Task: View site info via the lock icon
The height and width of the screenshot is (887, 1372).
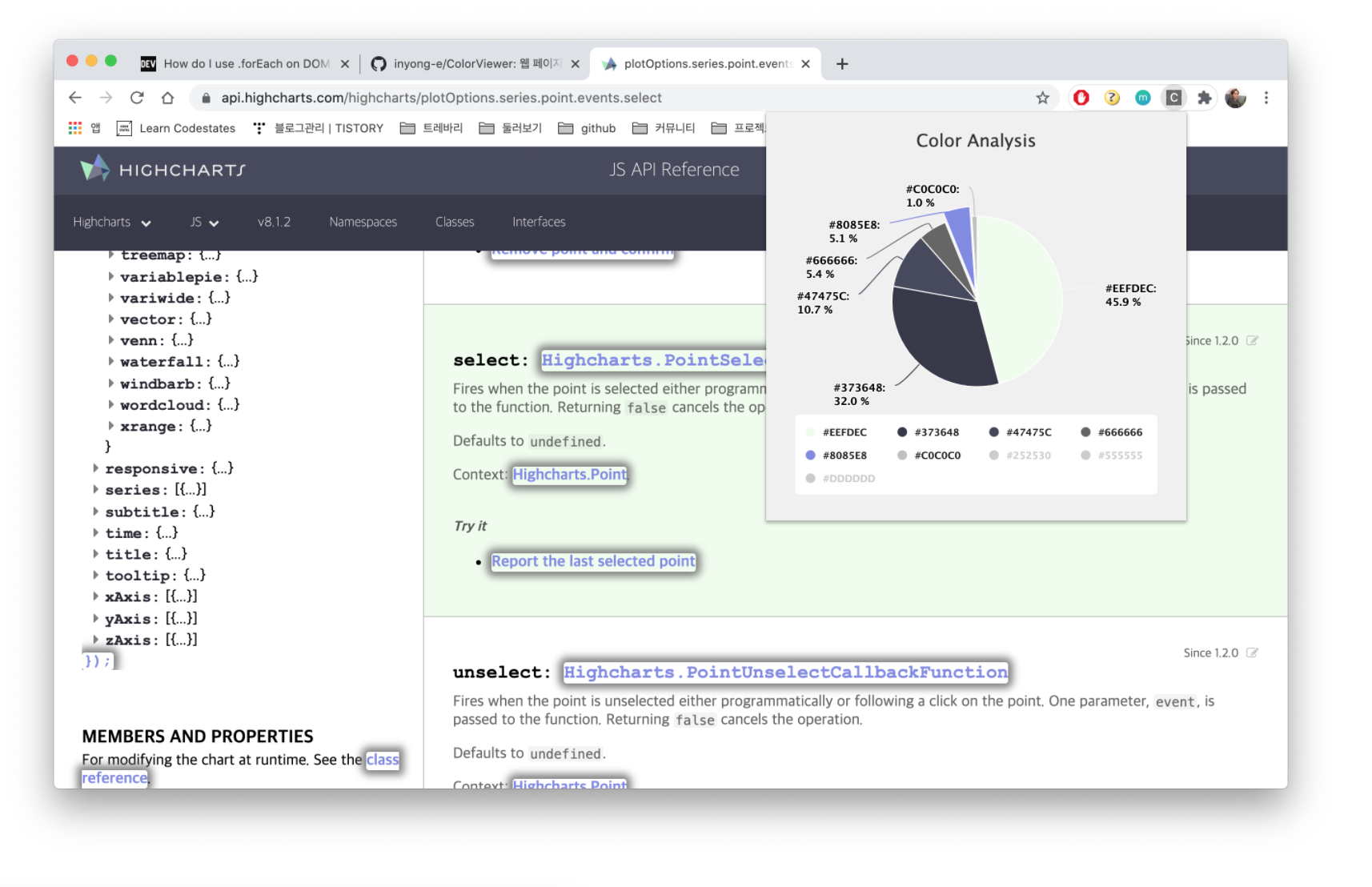Action: pyautogui.click(x=206, y=98)
